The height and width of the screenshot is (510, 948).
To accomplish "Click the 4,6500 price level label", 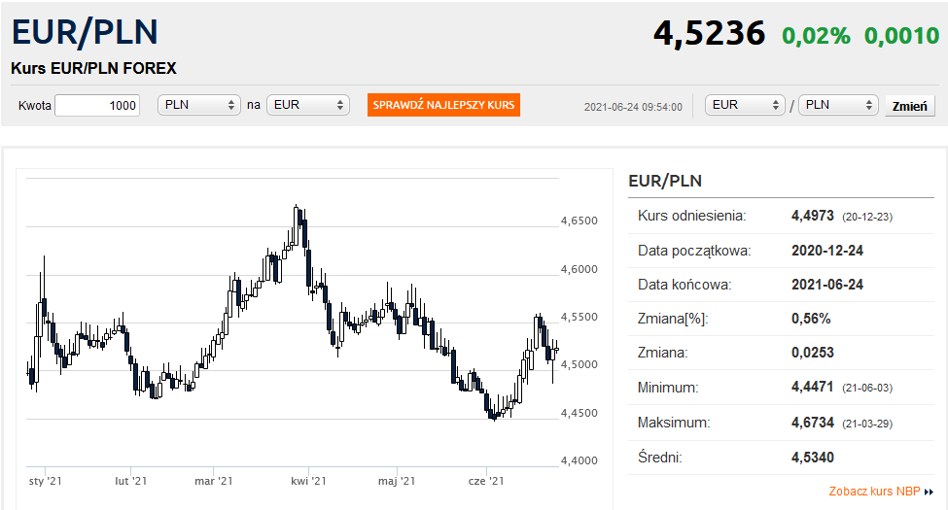I will click(x=580, y=221).
